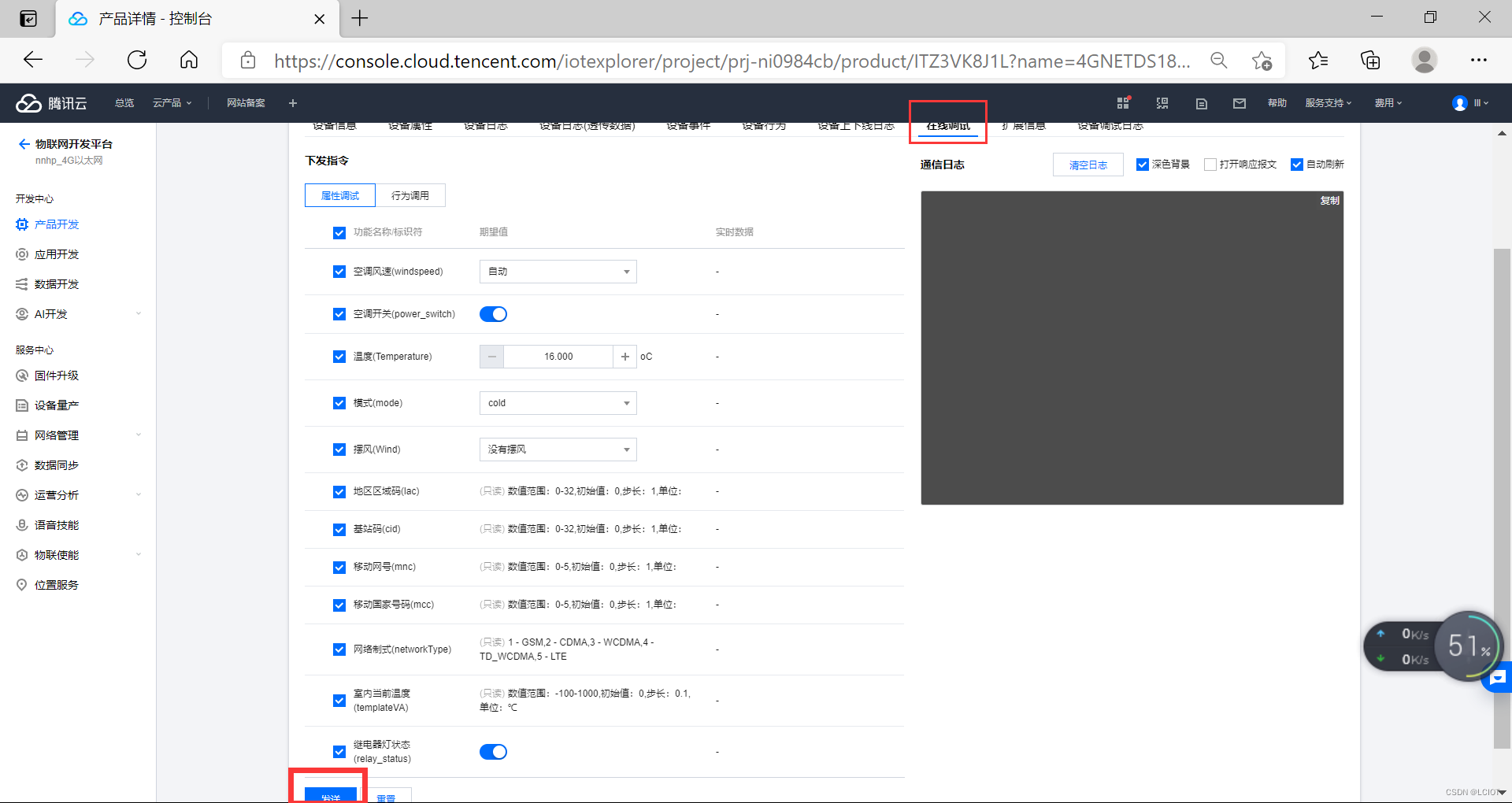This screenshot has height=803, width=1512.
Task: Click the Tencent Cloud logo
Action: [x=52, y=103]
